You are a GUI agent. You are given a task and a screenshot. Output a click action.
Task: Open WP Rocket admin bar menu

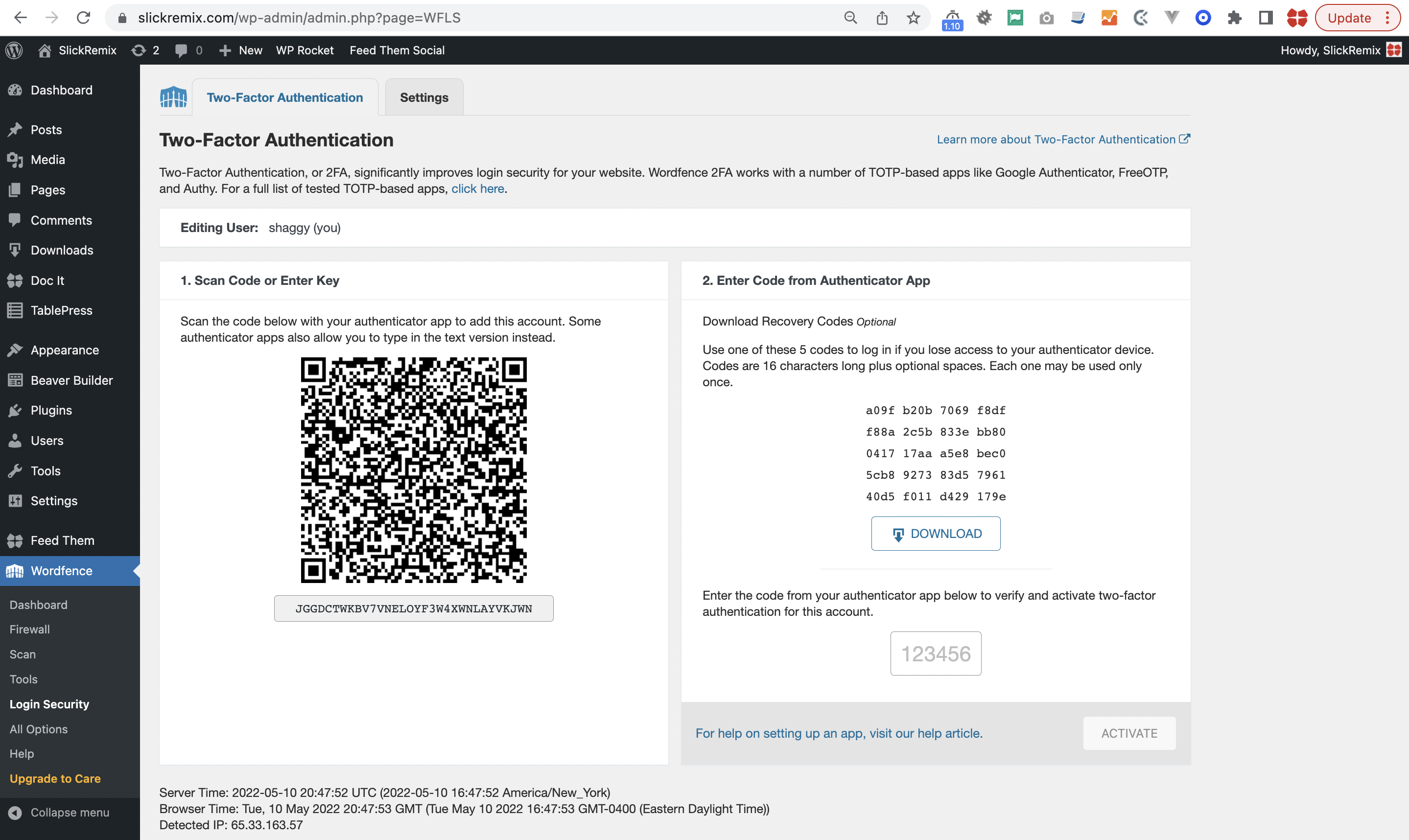pos(305,50)
